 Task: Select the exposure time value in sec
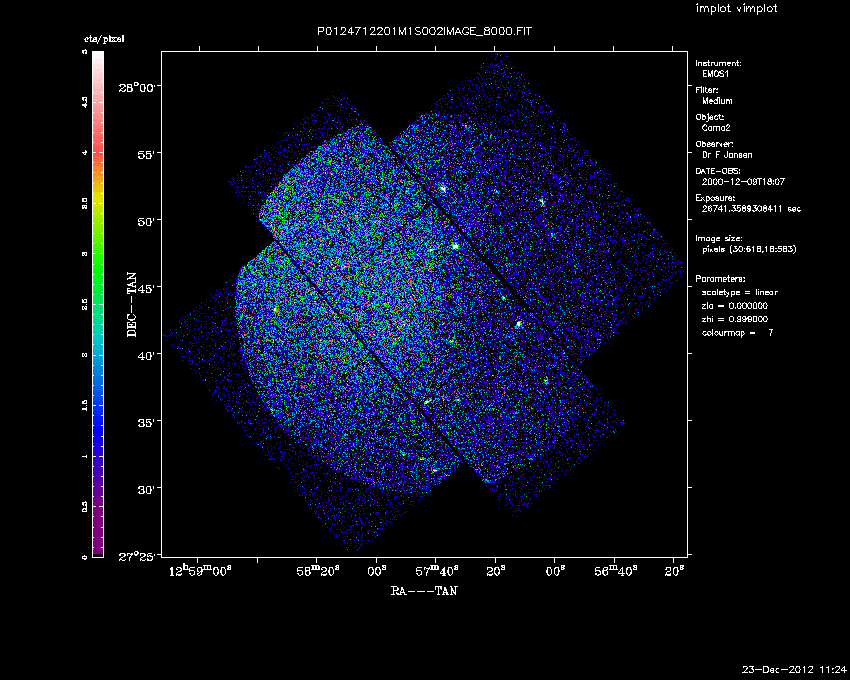point(751,209)
